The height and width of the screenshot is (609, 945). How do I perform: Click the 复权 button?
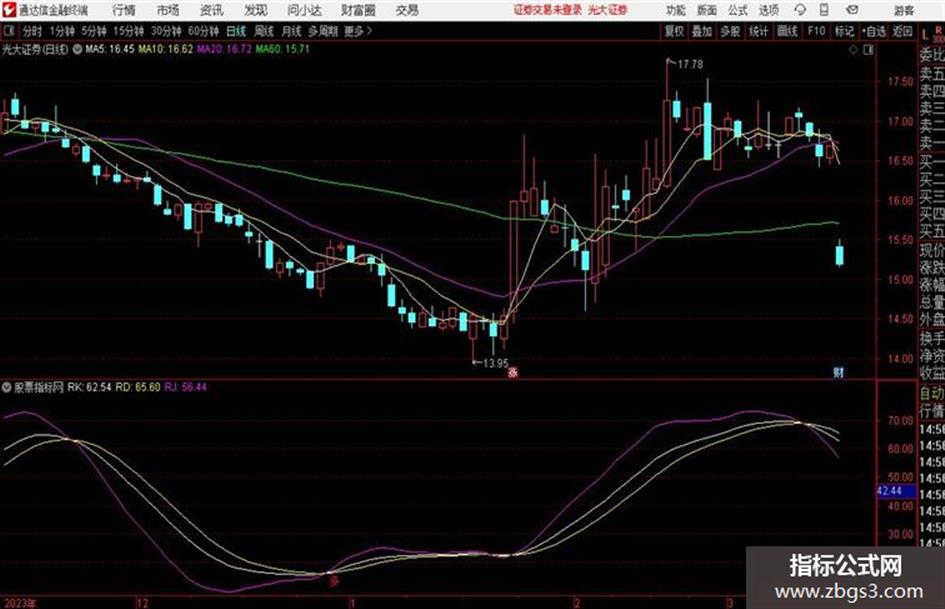(x=674, y=31)
